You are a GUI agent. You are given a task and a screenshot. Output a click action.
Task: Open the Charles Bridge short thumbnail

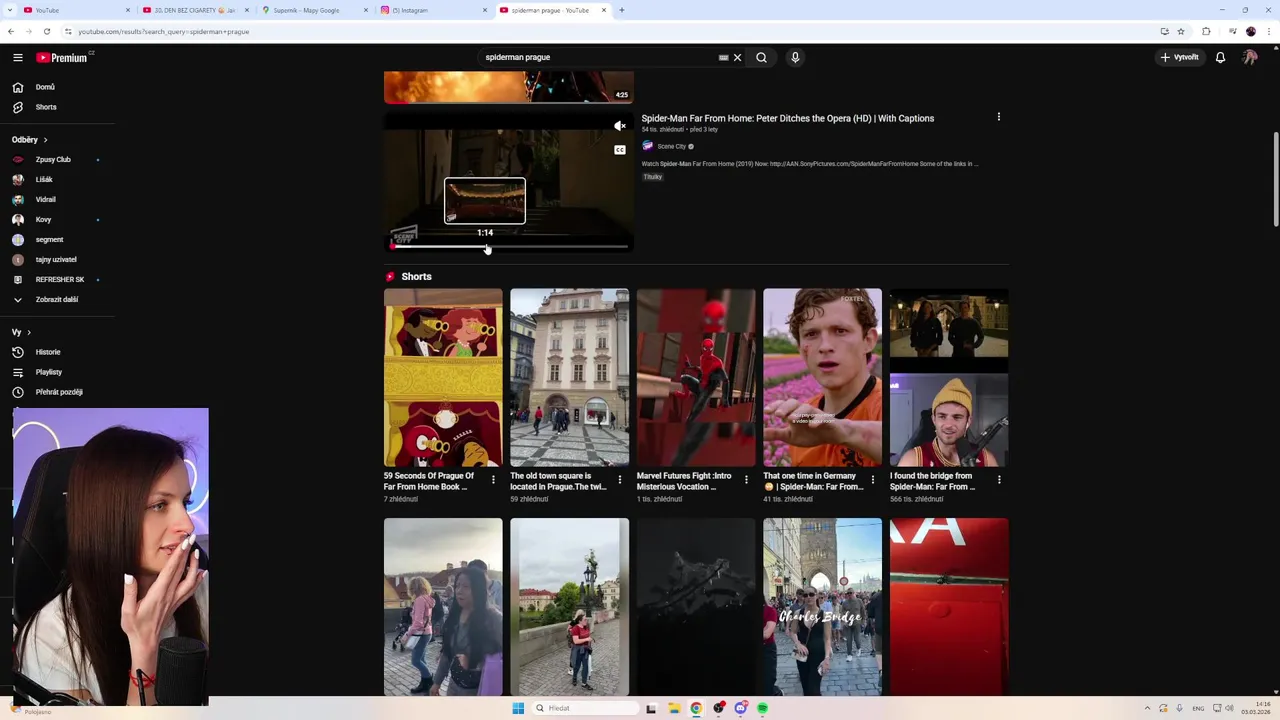point(822,606)
